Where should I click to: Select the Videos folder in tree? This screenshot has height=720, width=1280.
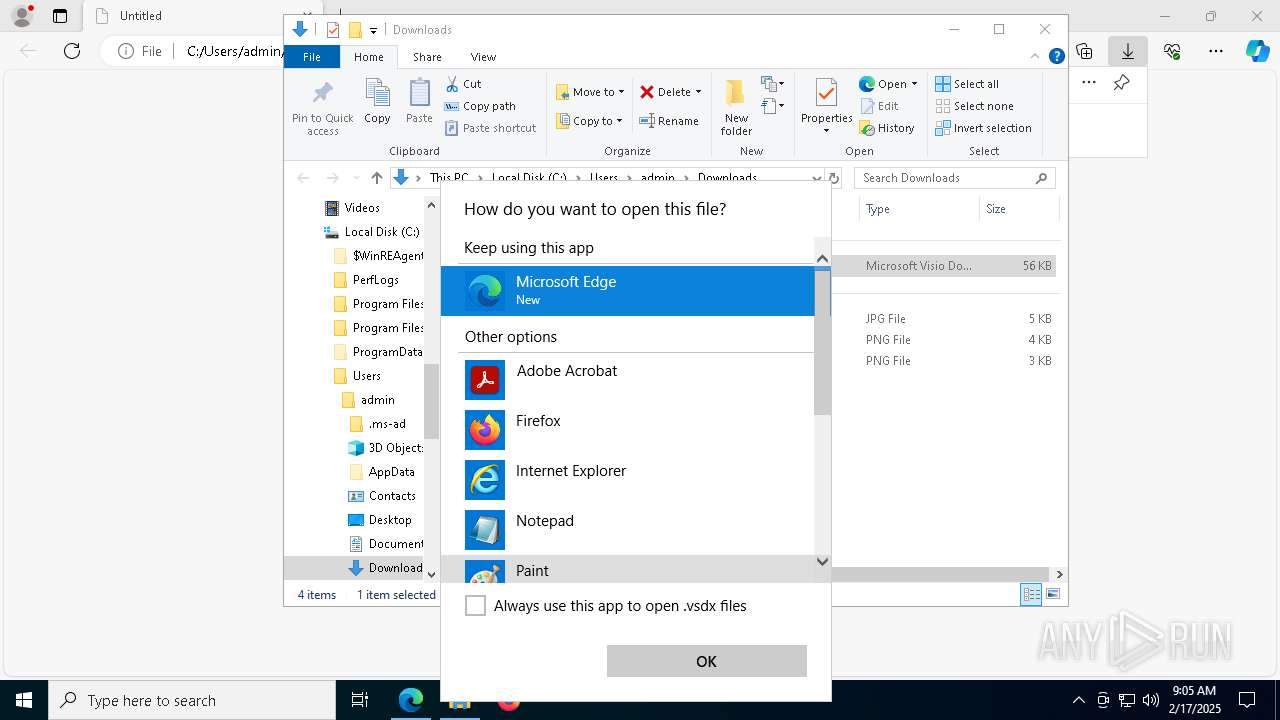pyautogui.click(x=353, y=208)
